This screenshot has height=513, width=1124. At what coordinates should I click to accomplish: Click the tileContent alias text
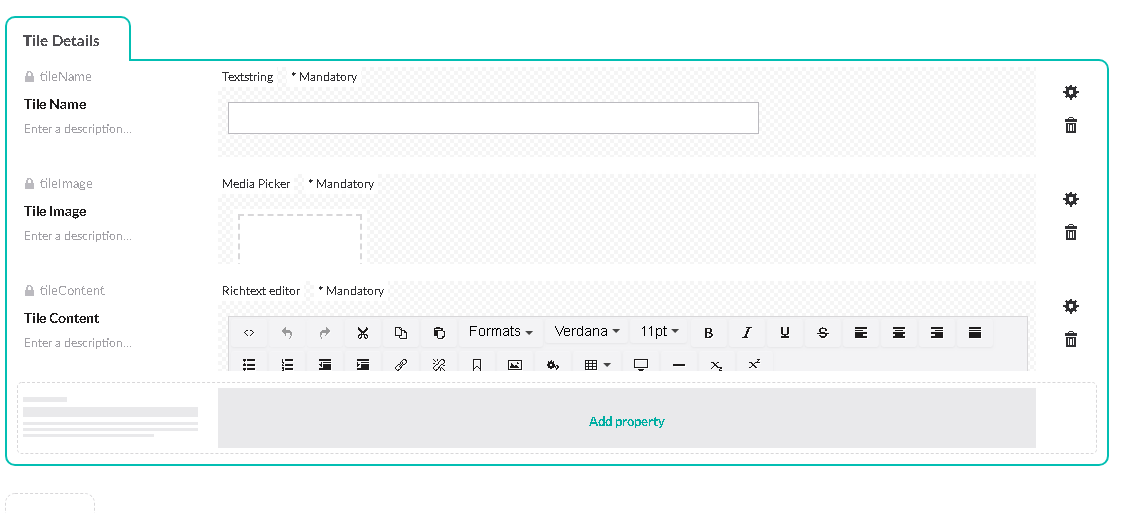click(x=72, y=291)
